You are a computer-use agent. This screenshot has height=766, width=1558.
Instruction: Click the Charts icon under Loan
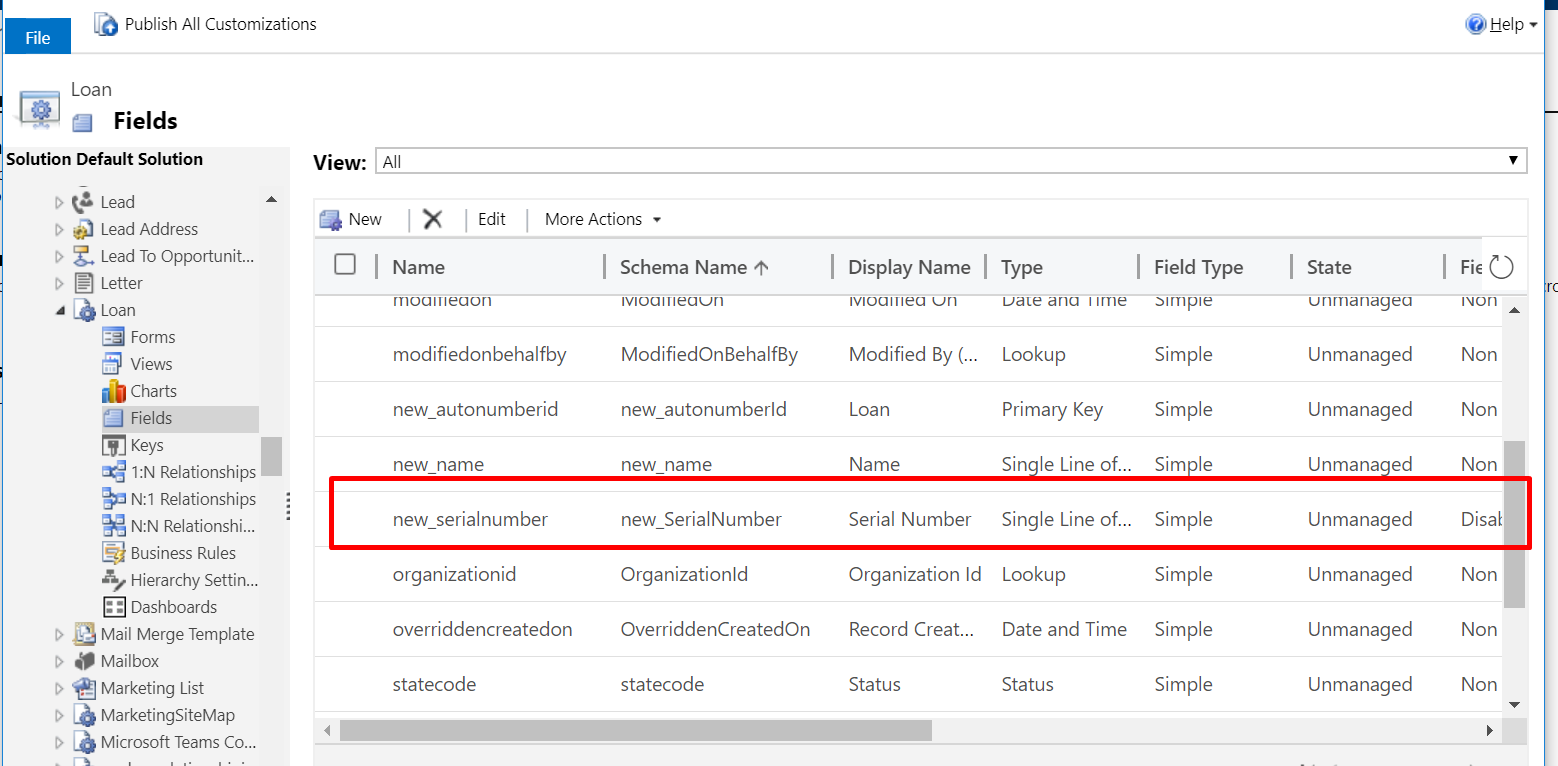[x=113, y=391]
